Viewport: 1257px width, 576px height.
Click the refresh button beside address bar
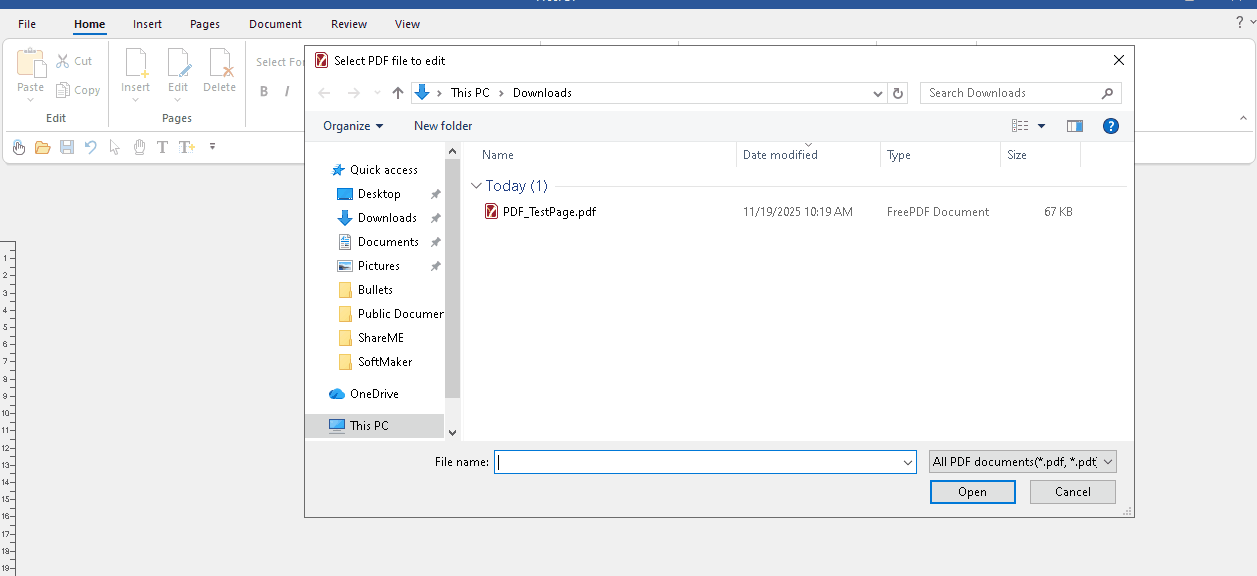pyautogui.click(x=898, y=93)
